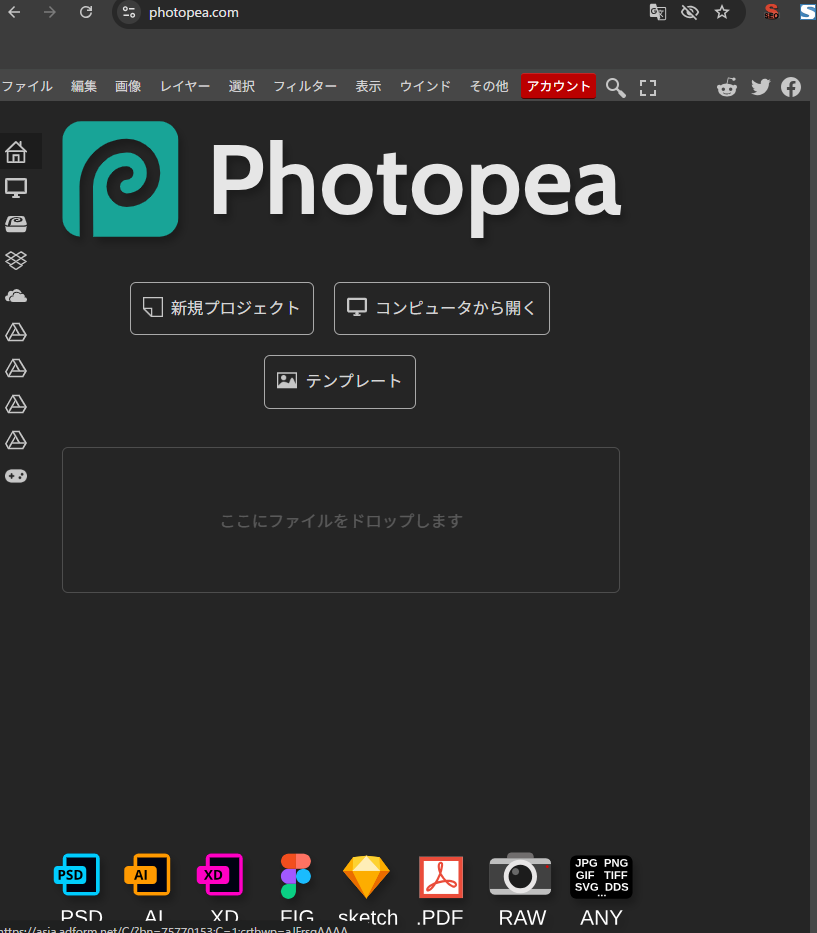Click the XD format icon
Image resolution: width=817 pixels, height=933 pixels.
220,875
